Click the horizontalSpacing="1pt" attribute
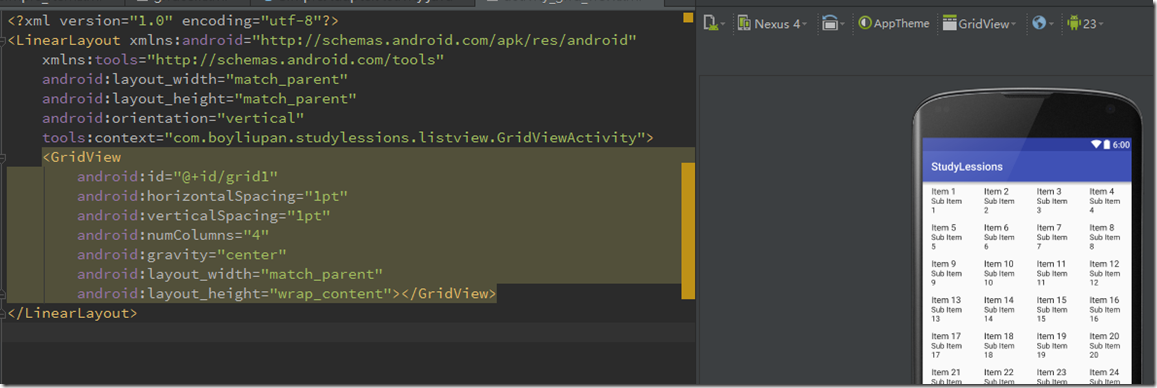The height and width of the screenshot is (388, 1157). tap(212, 196)
